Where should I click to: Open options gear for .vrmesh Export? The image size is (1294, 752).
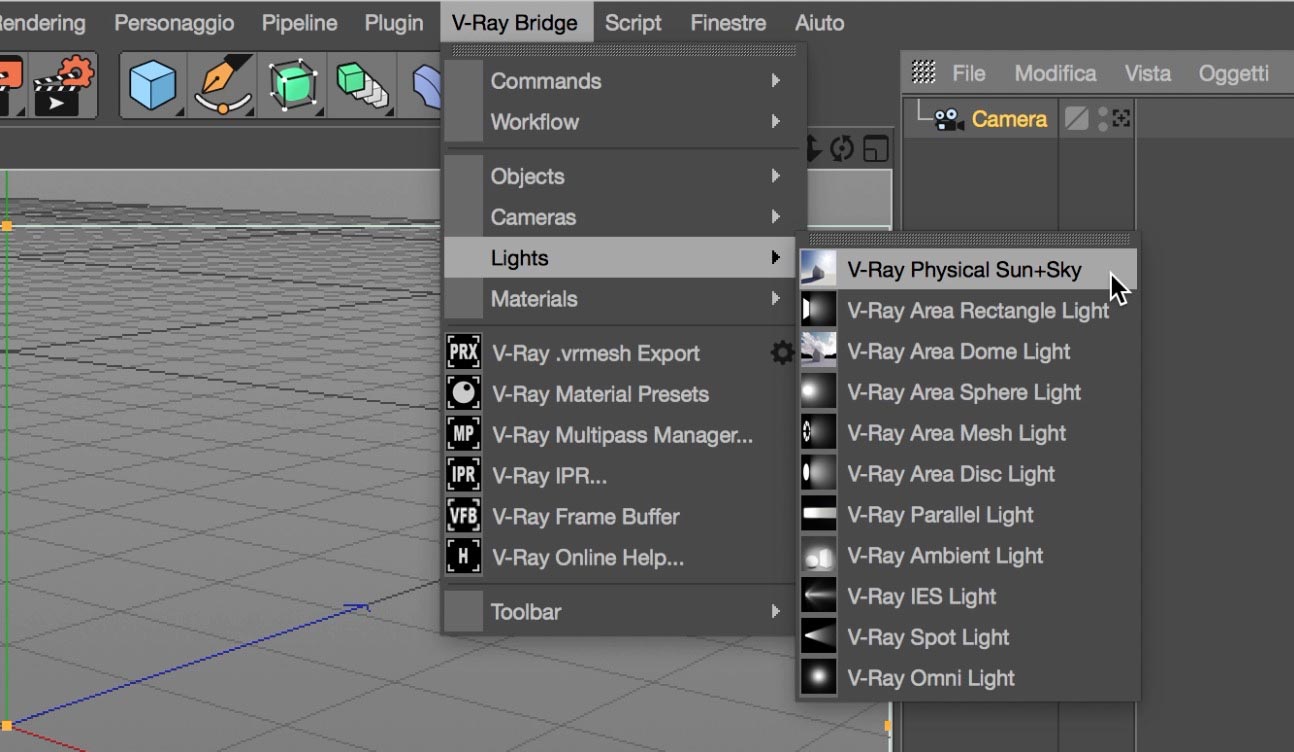[782, 352]
